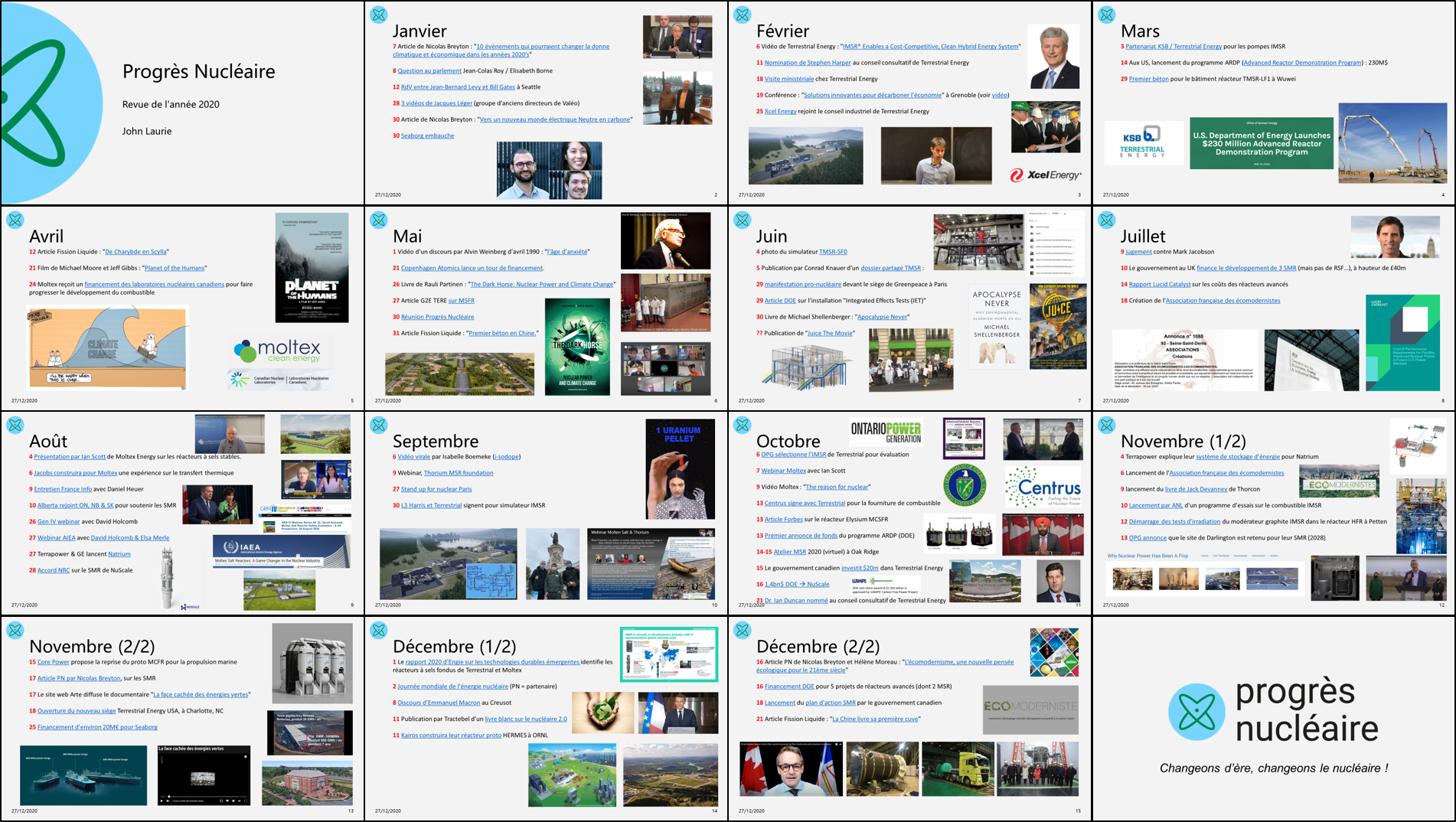The width and height of the screenshot is (1456, 822).
Task: Click the atom logo on the Août slide
Action: click(x=15, y=426)
